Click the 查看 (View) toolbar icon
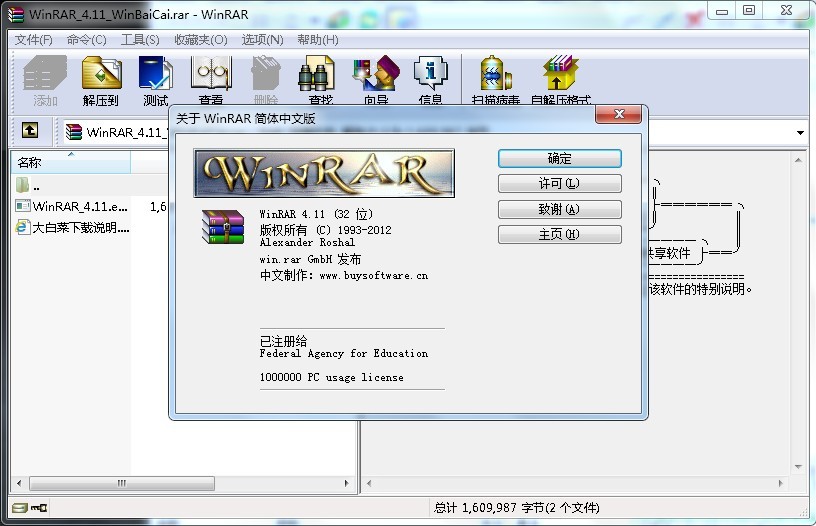 click(x=210, y=79)
